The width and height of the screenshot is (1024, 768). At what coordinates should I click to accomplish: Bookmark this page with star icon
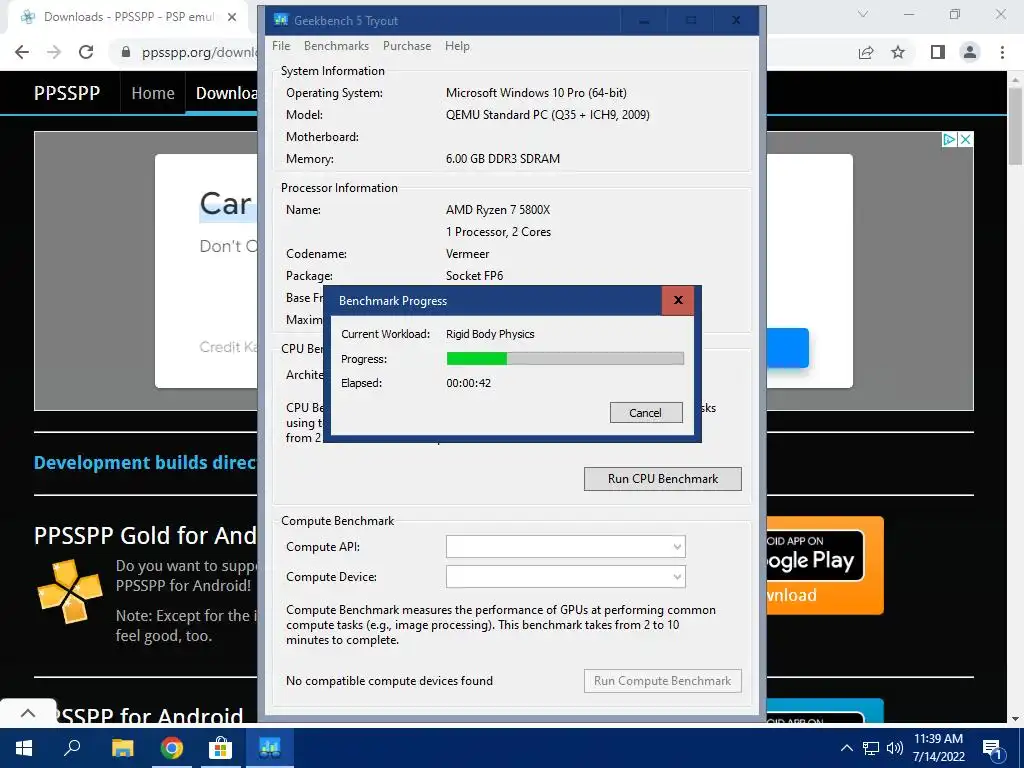(898, 52)
